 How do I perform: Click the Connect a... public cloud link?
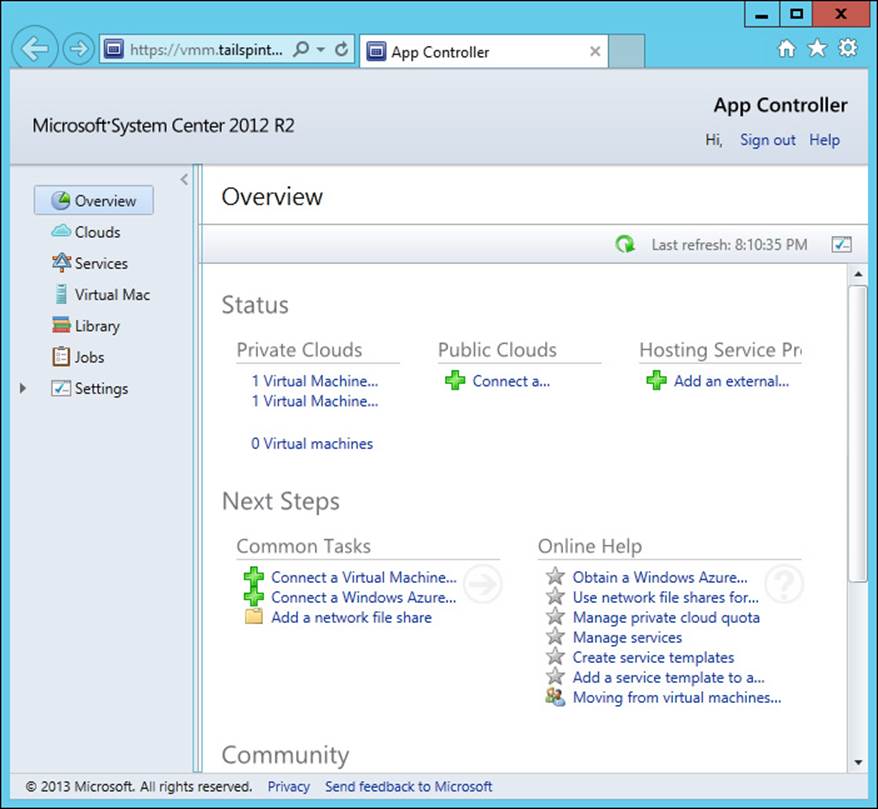[x=511, y=381]
